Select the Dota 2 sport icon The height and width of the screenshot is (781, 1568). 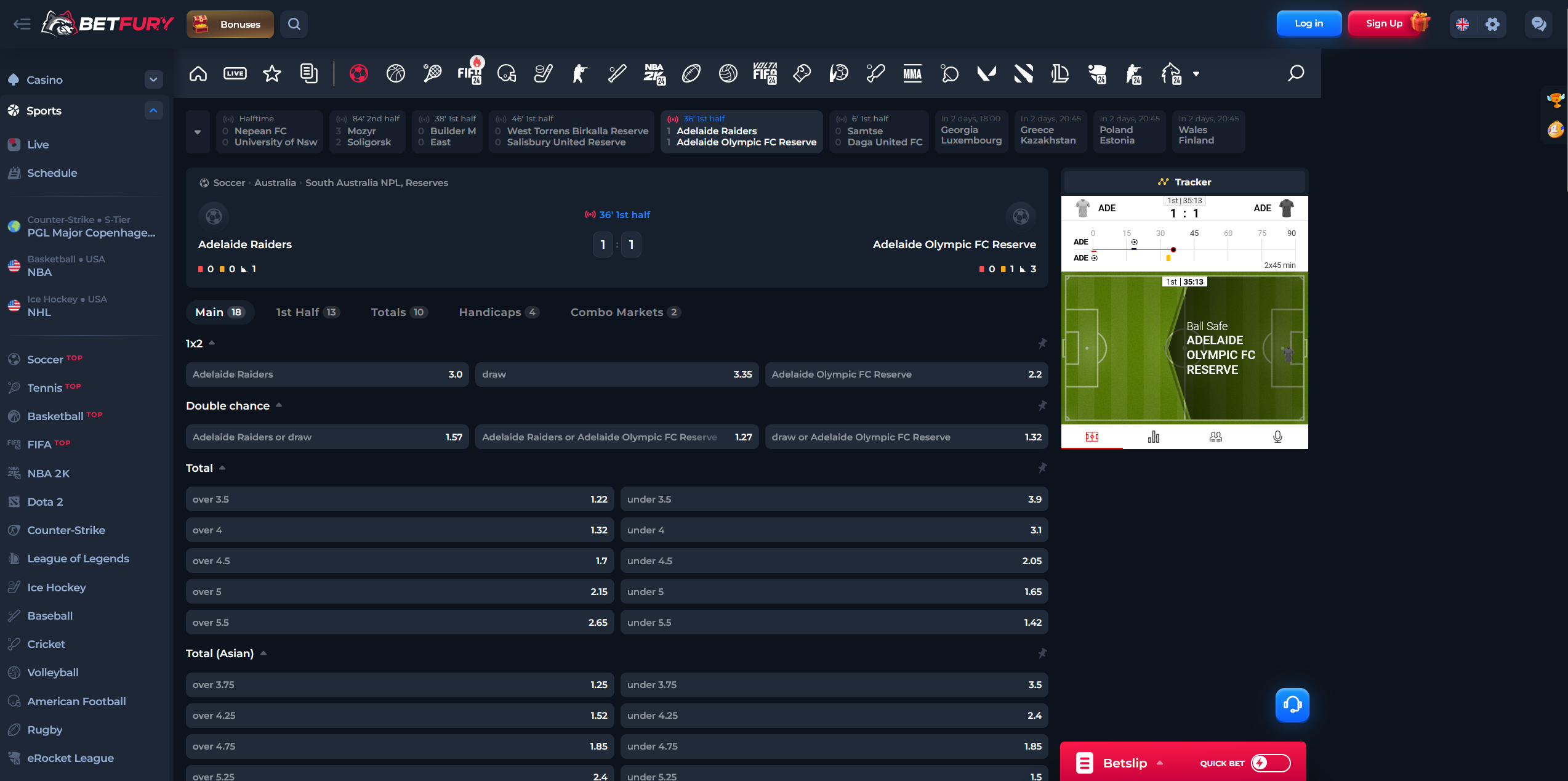tap(1024, 74)
